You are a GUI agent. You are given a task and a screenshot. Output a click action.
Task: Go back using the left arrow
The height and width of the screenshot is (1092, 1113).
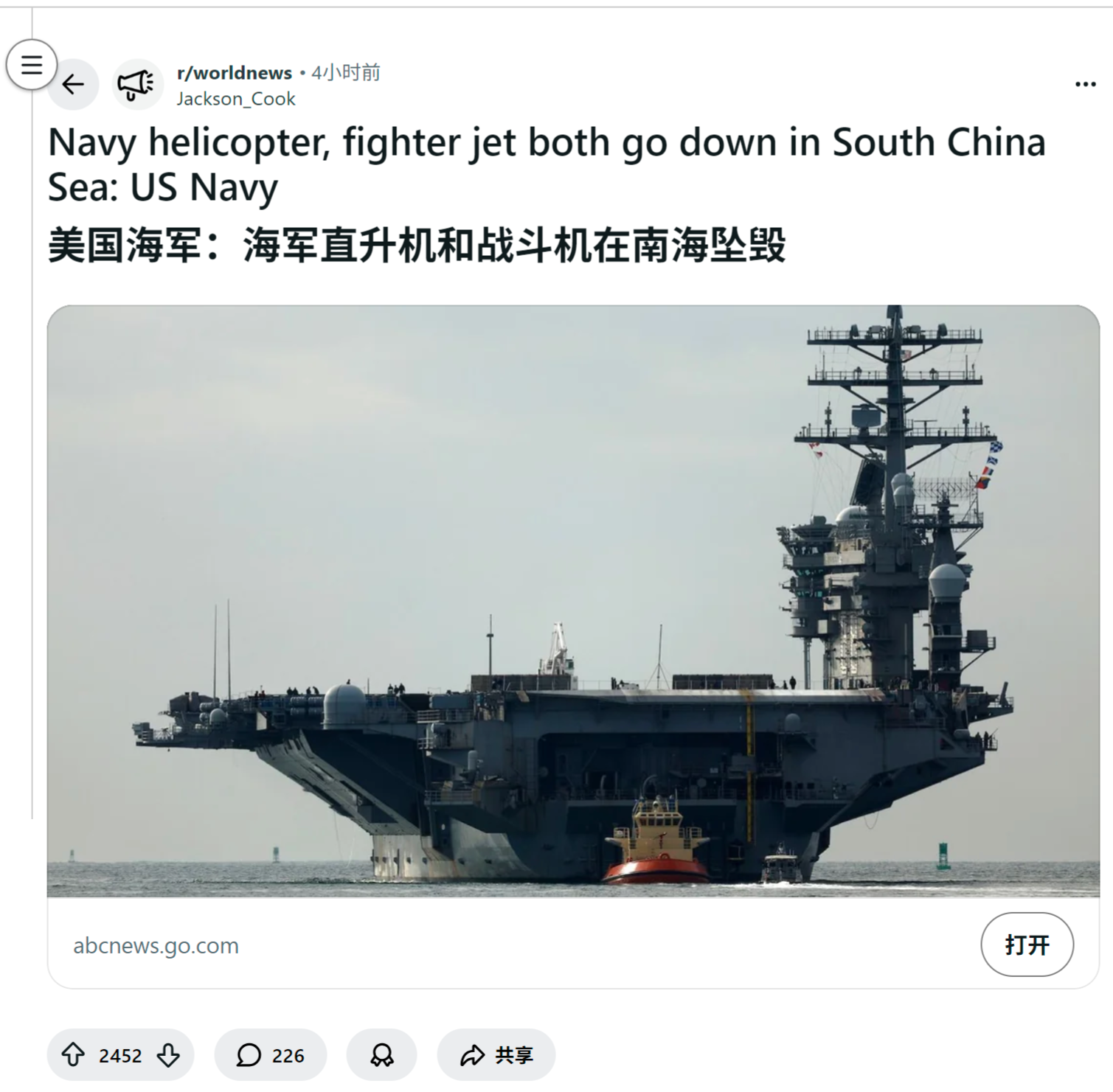(73, 85)
